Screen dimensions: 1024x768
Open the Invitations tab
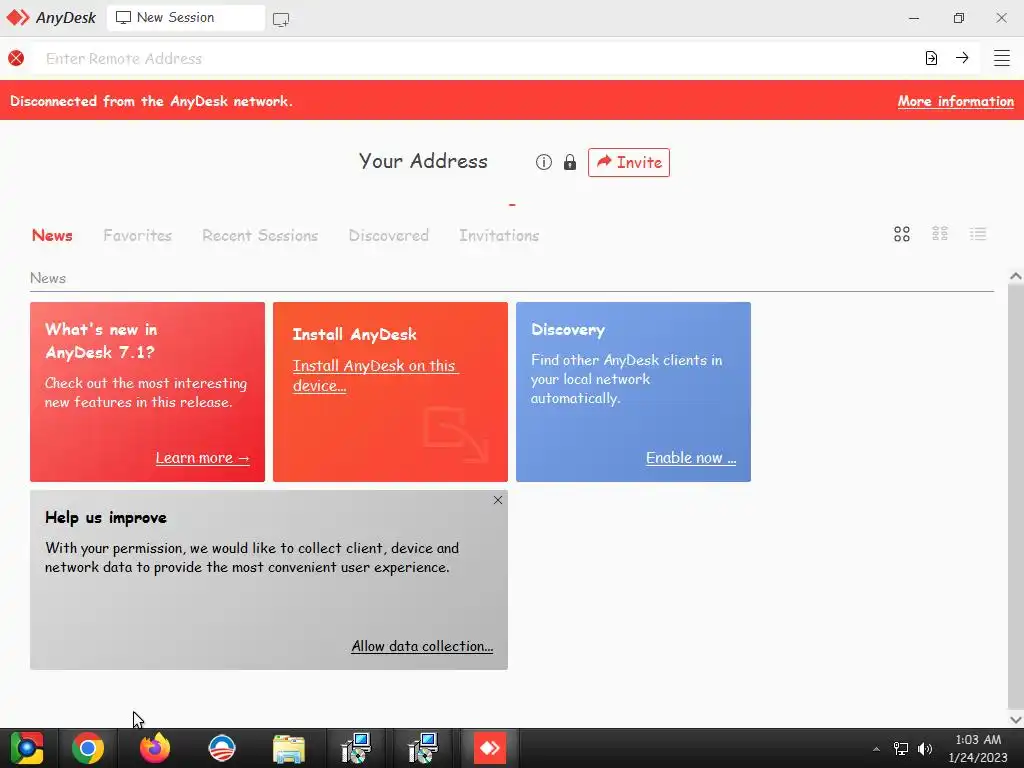(x=499, y=235)
